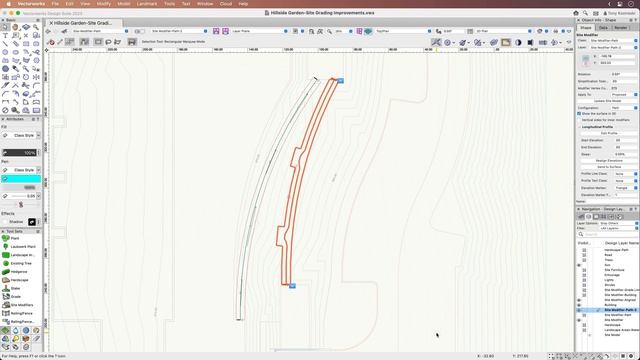The width and height of the screenshot is (640, 360).
Task: Click the Update Site Model button
Action: [x=608, y=101]
